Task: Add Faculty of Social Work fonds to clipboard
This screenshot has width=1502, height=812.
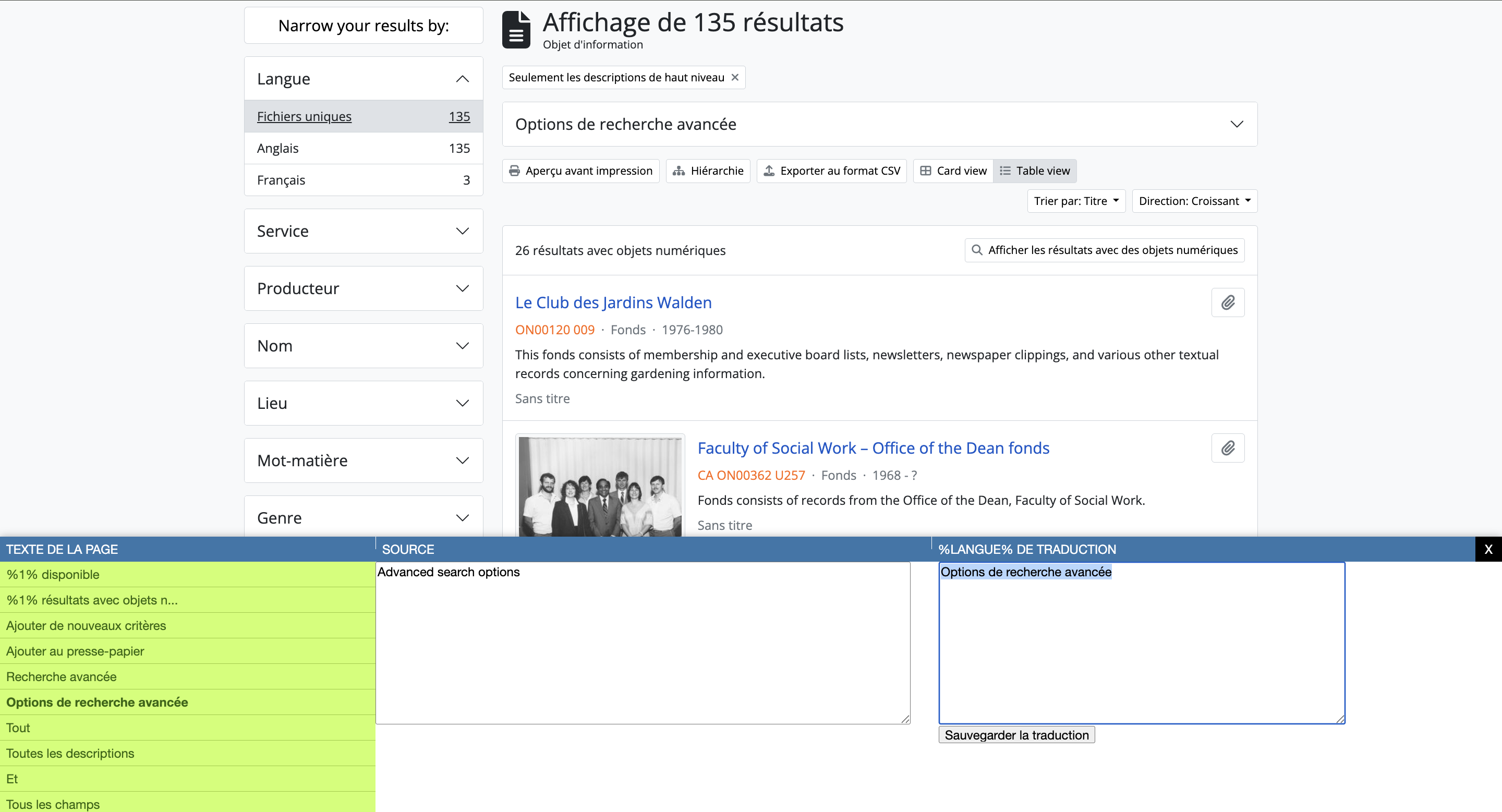Action: coord(1227,447)
